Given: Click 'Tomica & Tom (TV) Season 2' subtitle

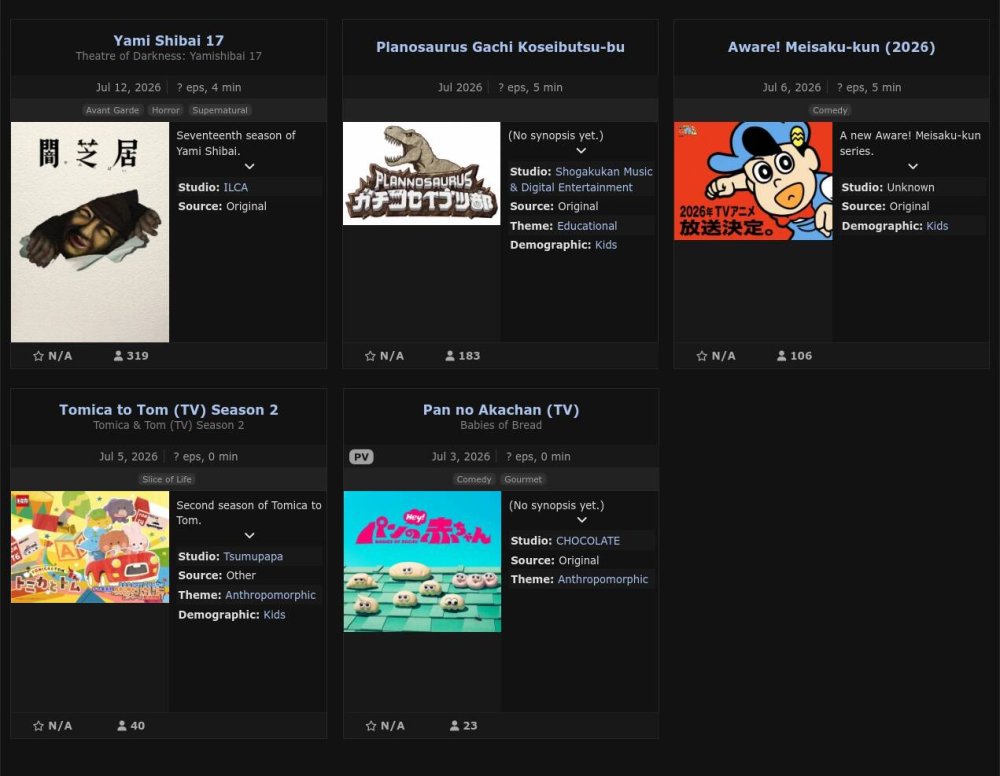Looking at the screenshot, I should [168, 425].
